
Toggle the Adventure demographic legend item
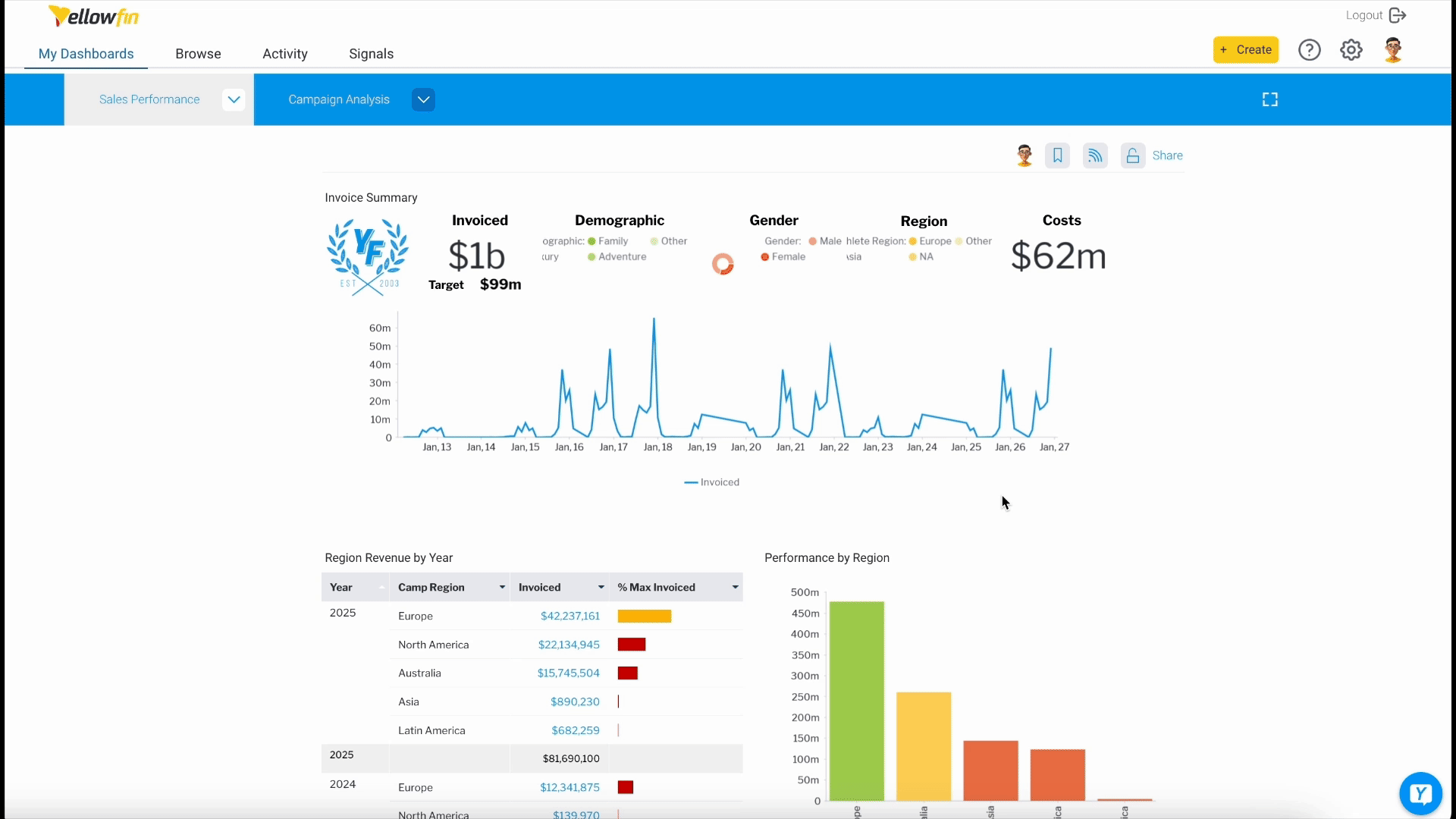pyautogui.click(x=617, y=257)
